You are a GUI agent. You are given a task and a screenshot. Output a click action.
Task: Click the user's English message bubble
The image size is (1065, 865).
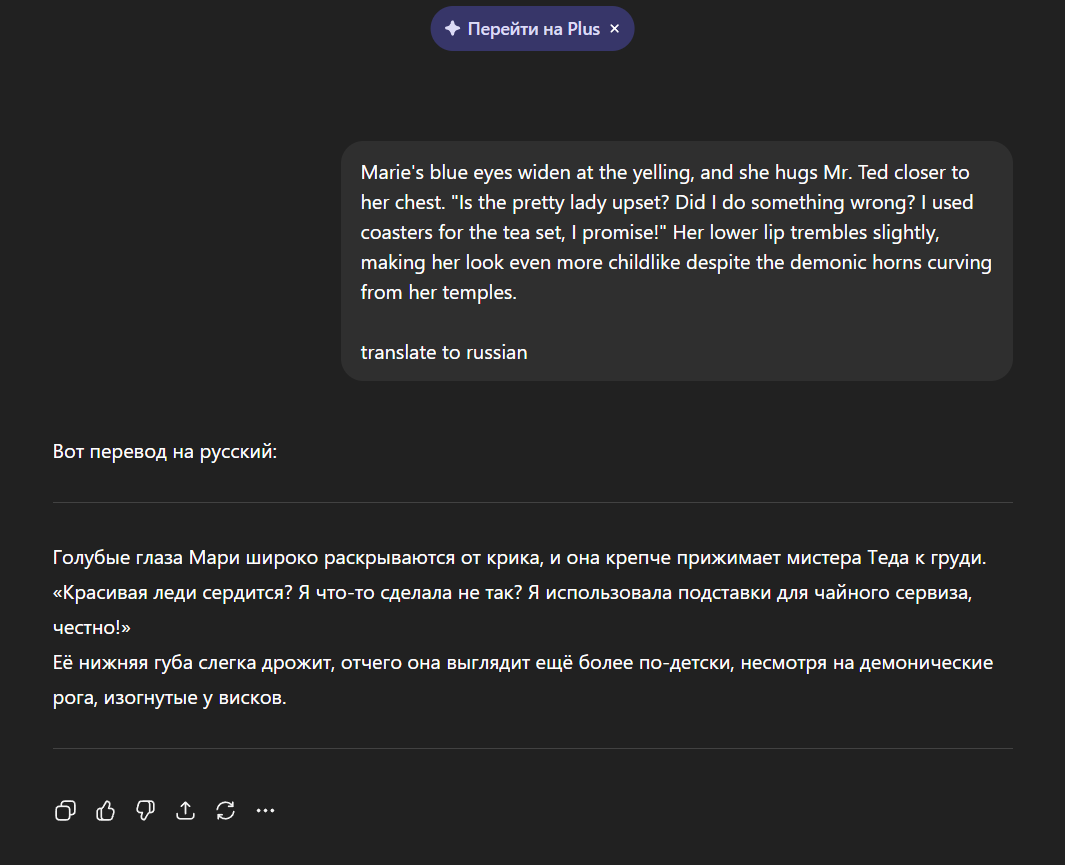(x=676, y=260)
